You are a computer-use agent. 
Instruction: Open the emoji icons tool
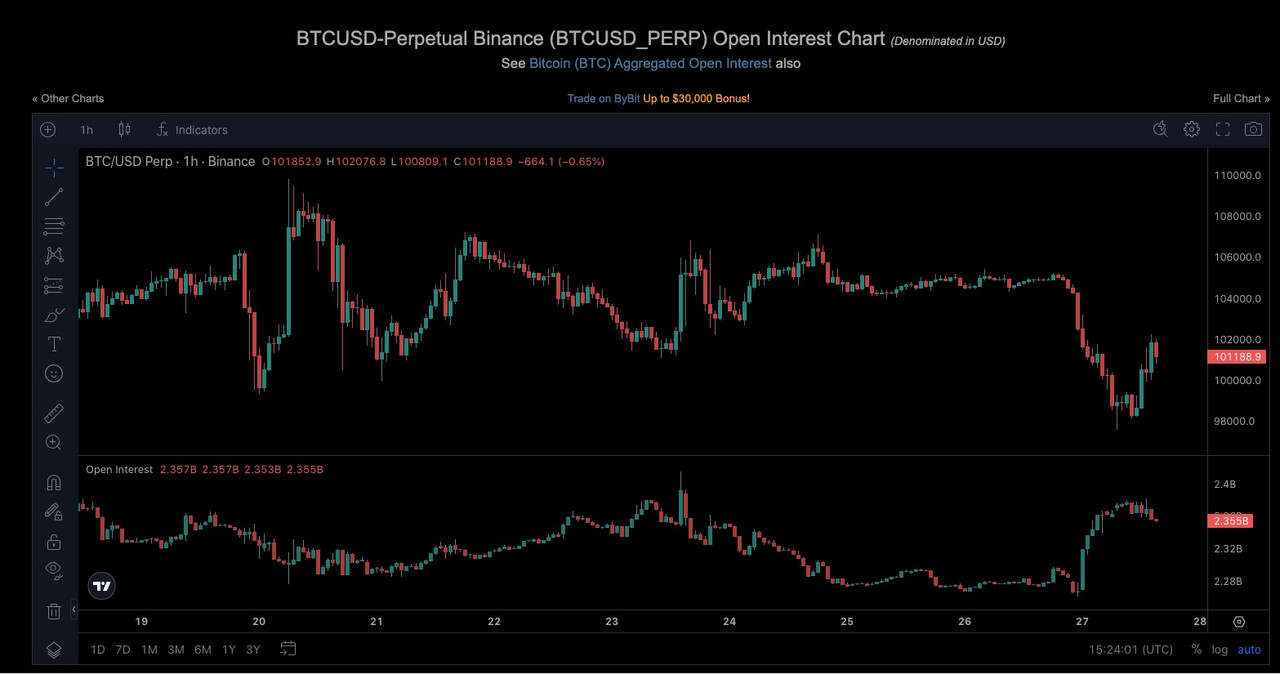click(54, 373)
